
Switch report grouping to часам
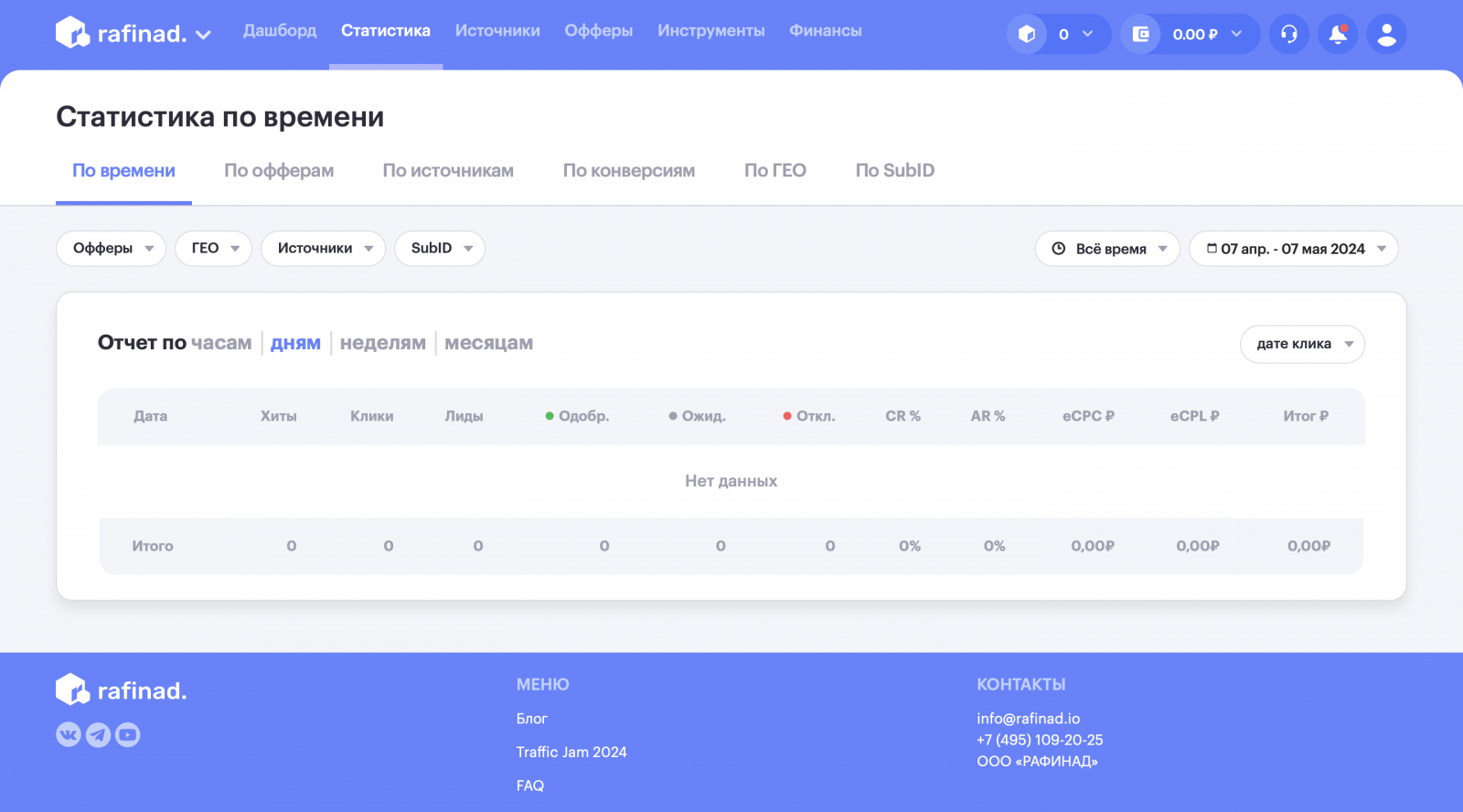point(220,343)
